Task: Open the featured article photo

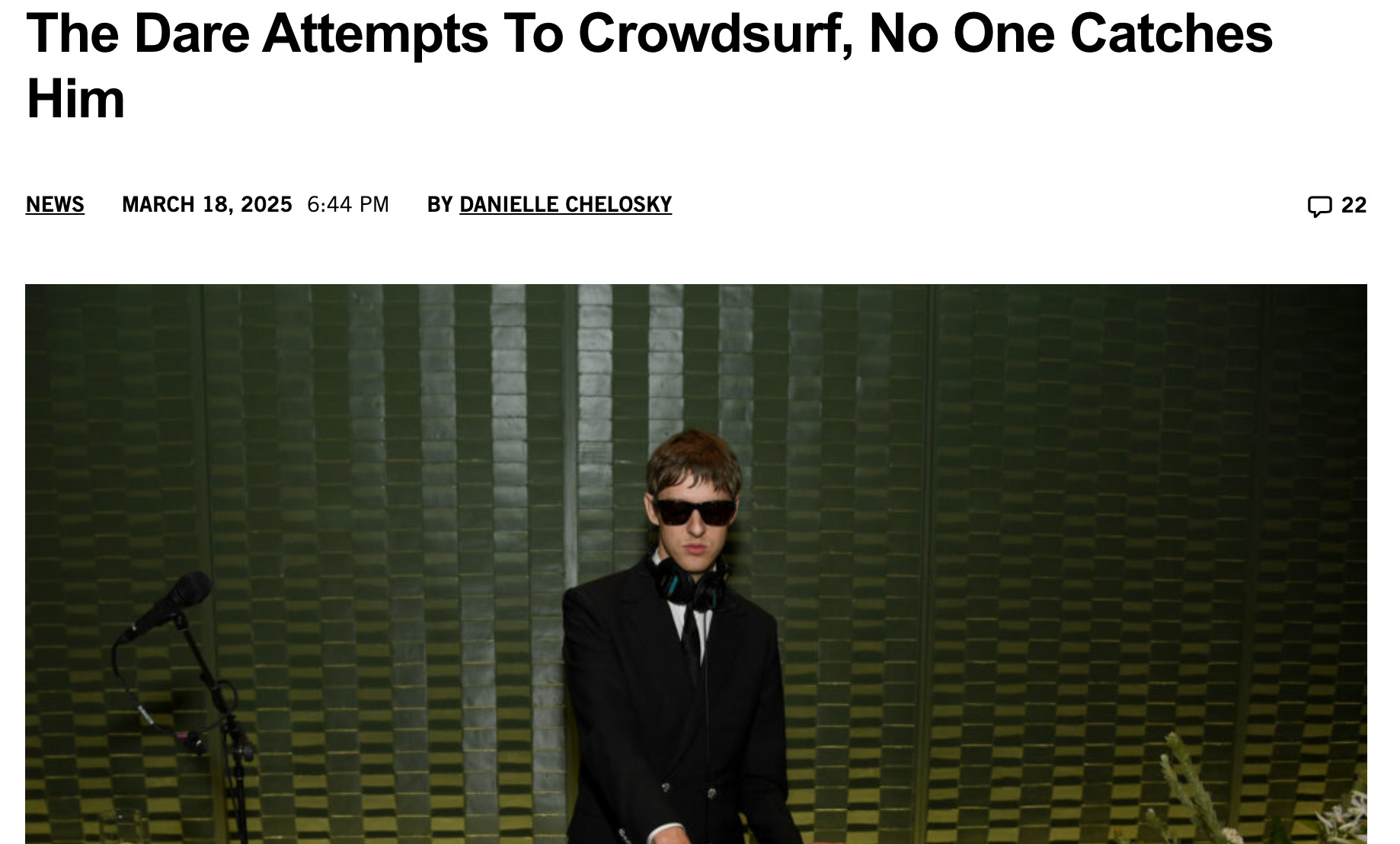Action: (x=696, y=564)
